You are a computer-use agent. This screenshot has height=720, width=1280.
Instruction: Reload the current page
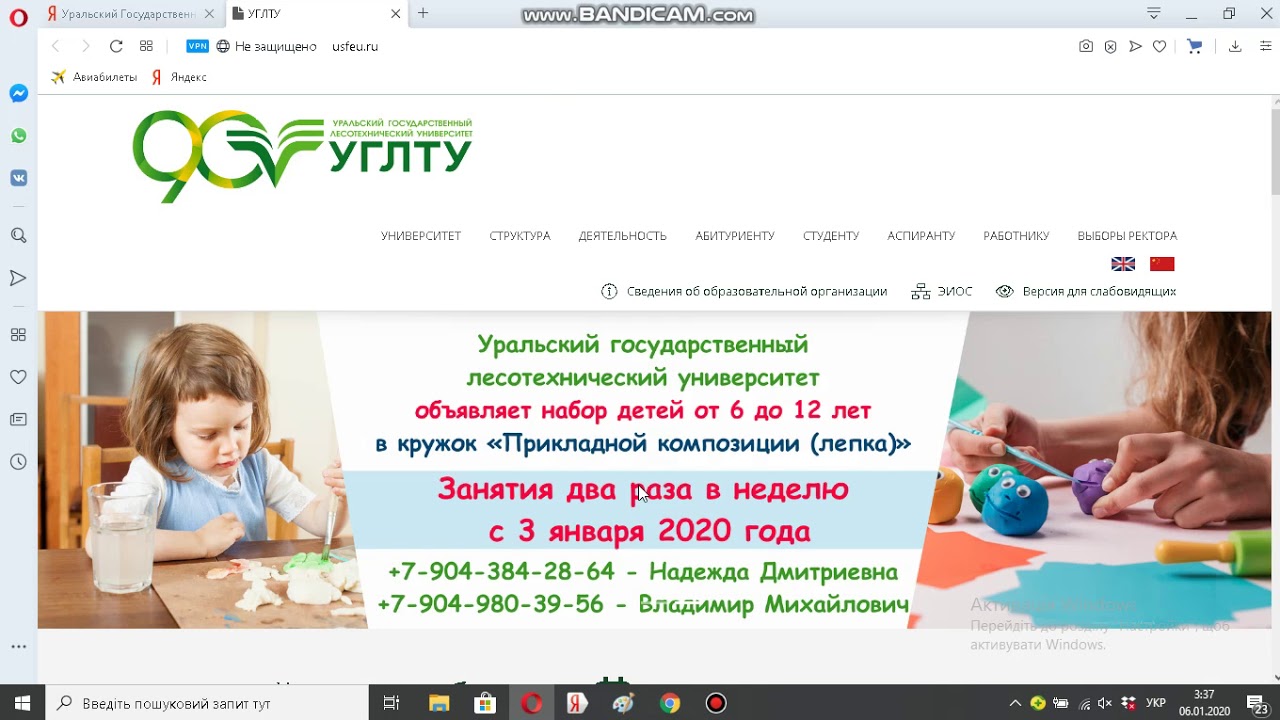pos(116,46)
